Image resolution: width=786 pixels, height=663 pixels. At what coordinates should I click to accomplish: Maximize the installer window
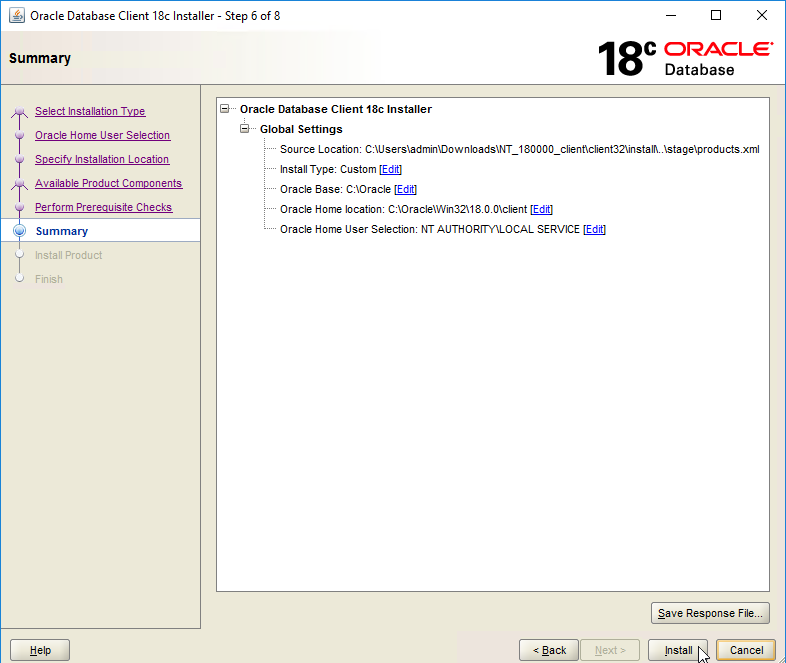[716, 16]
